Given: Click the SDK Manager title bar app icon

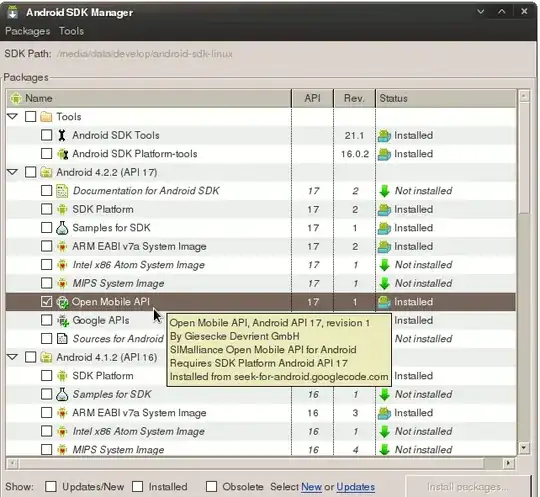Looking at the screenshot, I should pyautogui.click(x=13, y=12).
